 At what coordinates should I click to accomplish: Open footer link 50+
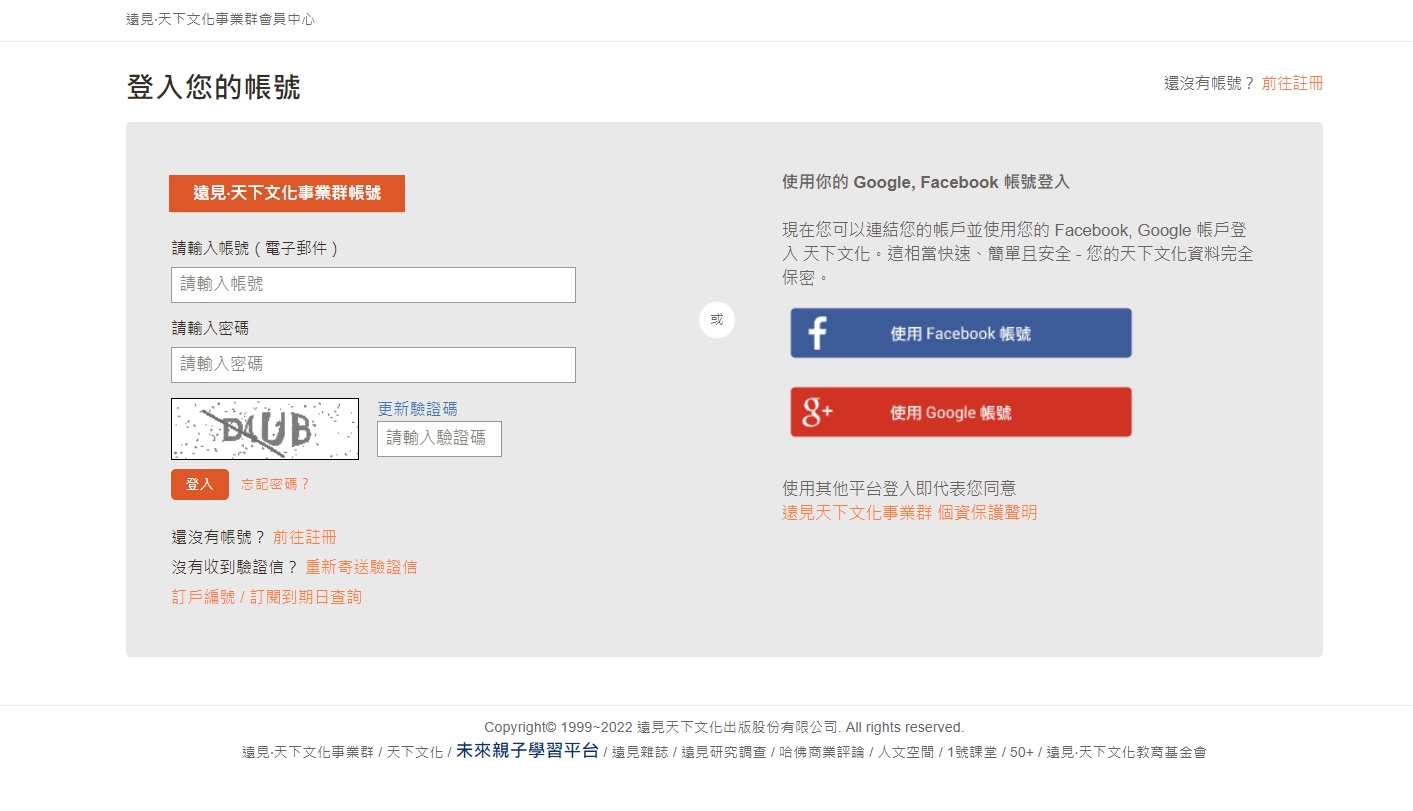(x=1022, y=752)
